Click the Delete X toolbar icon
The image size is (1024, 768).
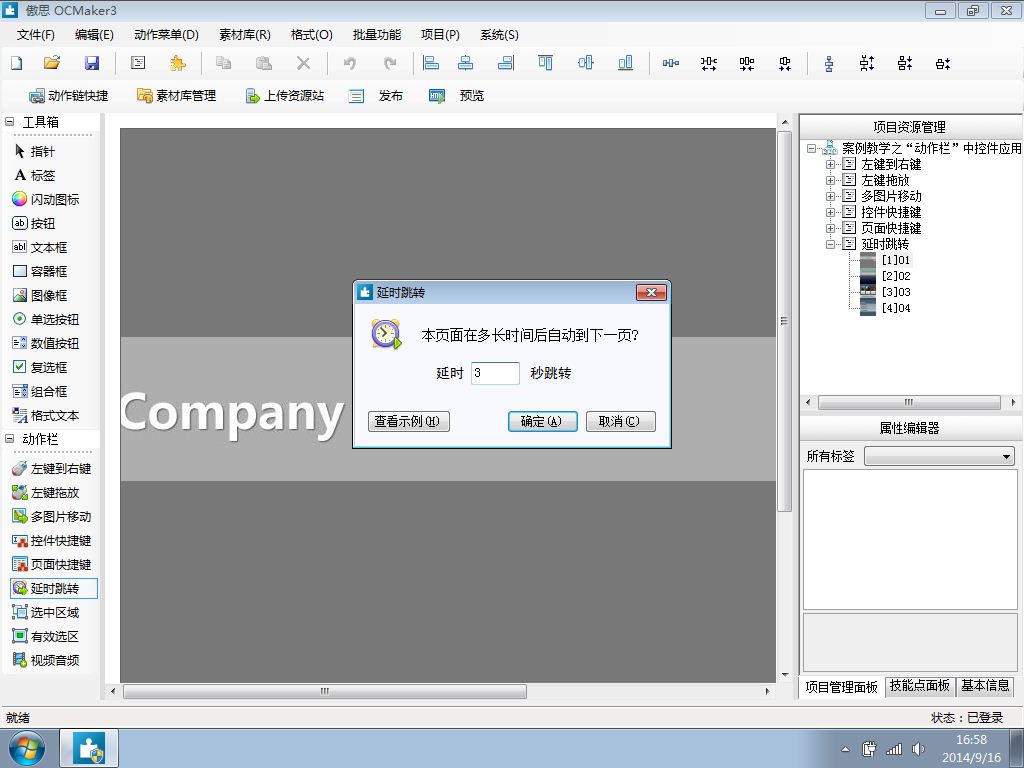pos(303,63)
